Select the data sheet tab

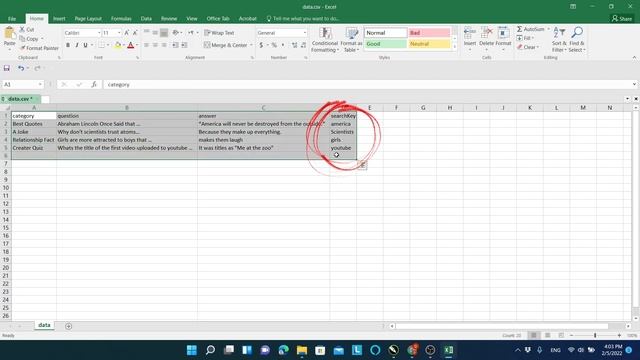click(44, 325)
